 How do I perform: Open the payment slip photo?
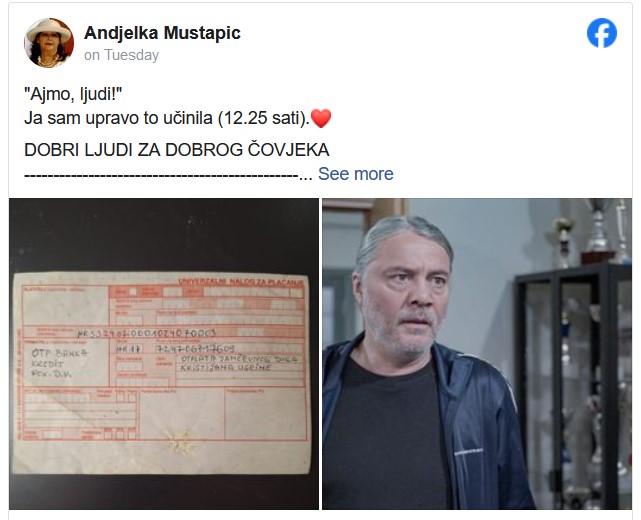164,354
